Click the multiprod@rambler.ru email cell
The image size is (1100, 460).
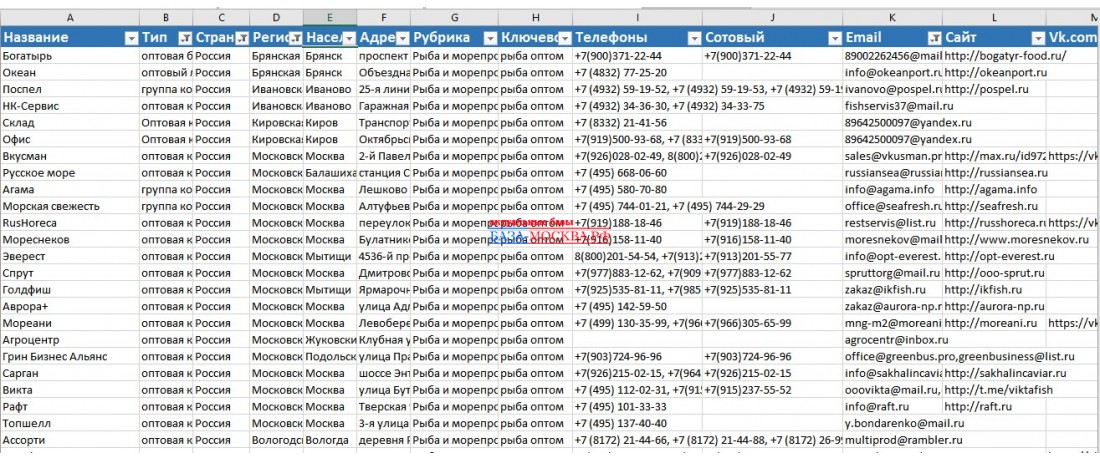[x=892, y=440]
